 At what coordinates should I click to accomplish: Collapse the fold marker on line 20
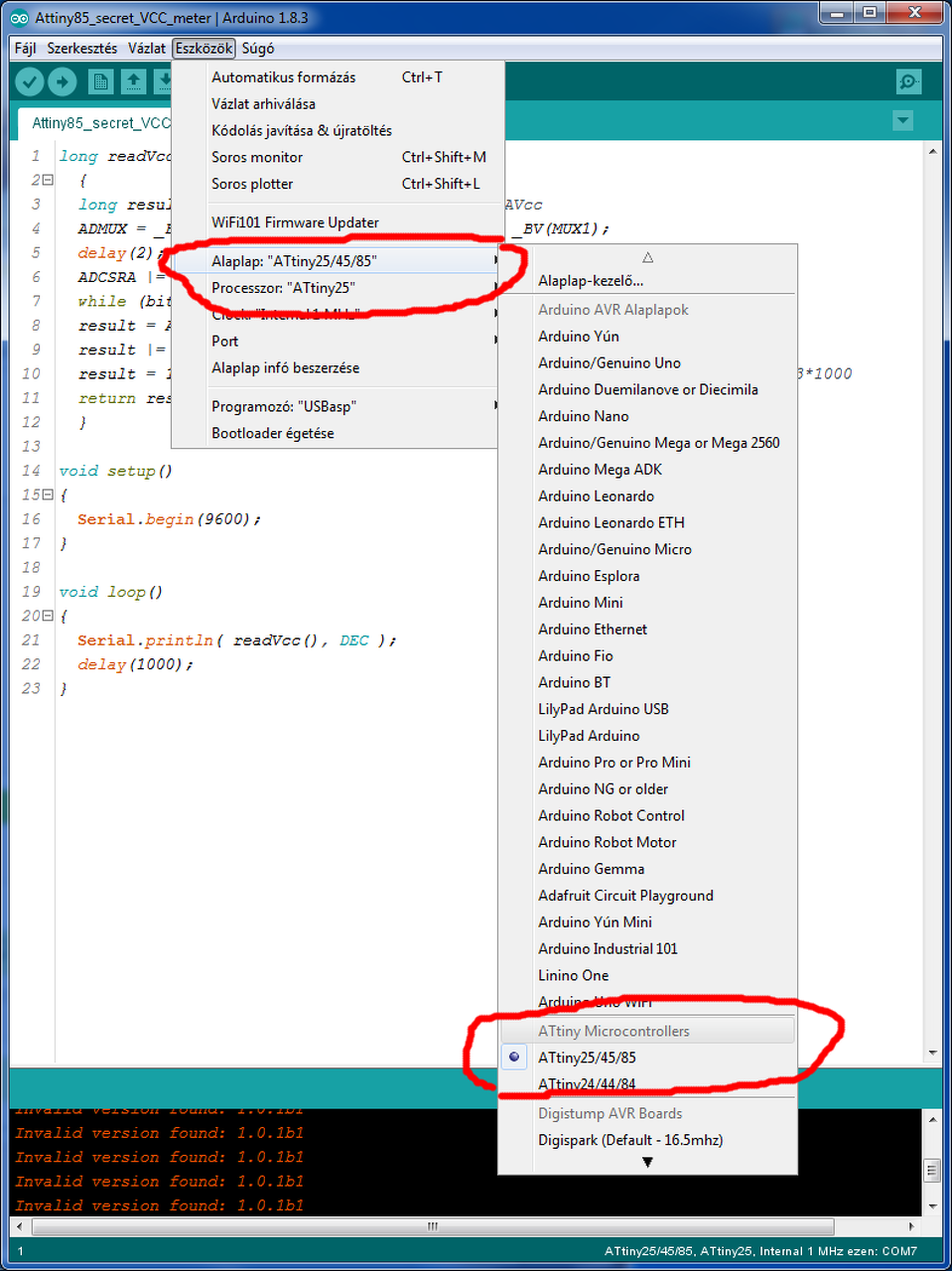coord(47,616)
